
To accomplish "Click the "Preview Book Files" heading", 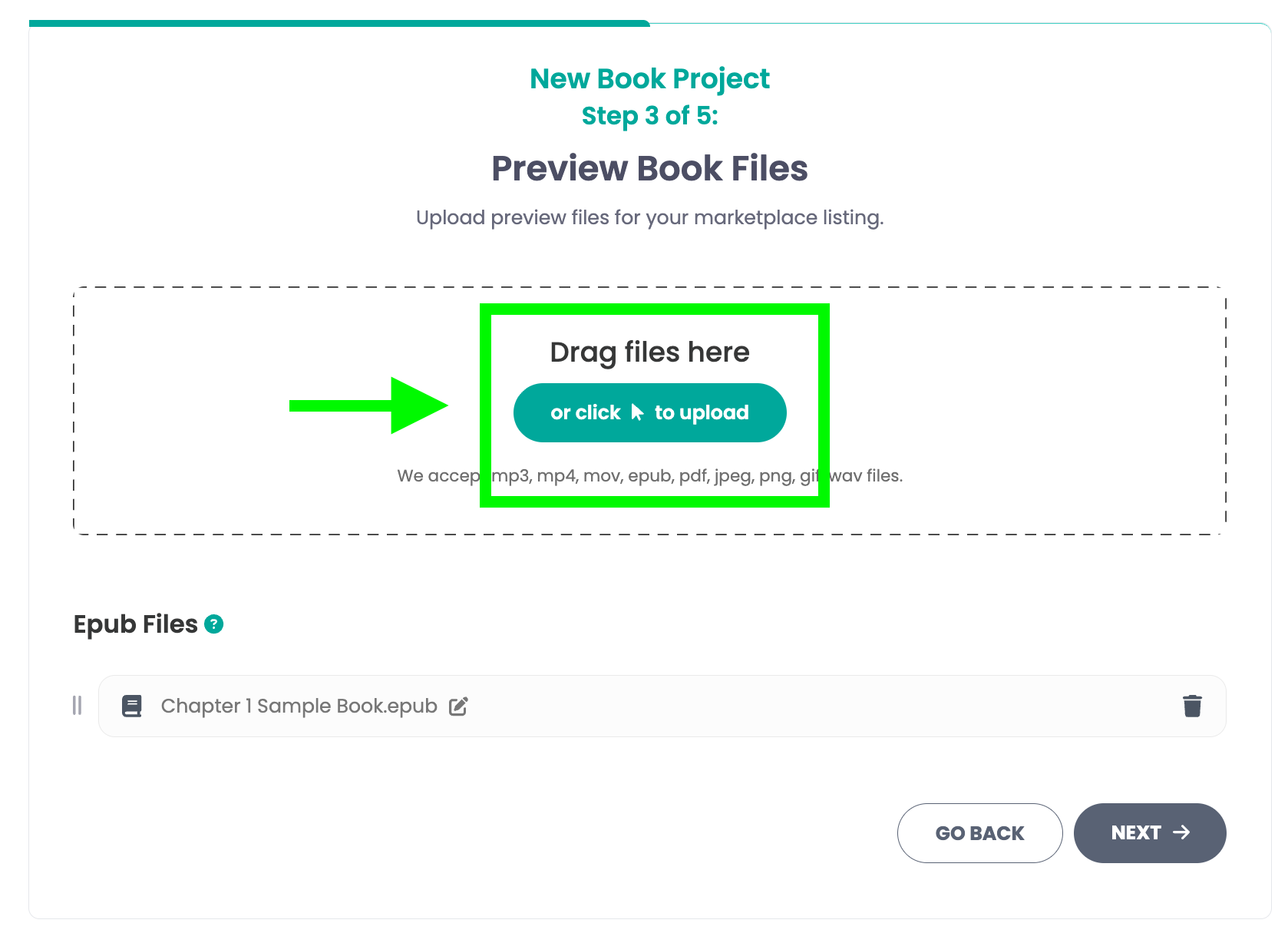I will point(649,169).
